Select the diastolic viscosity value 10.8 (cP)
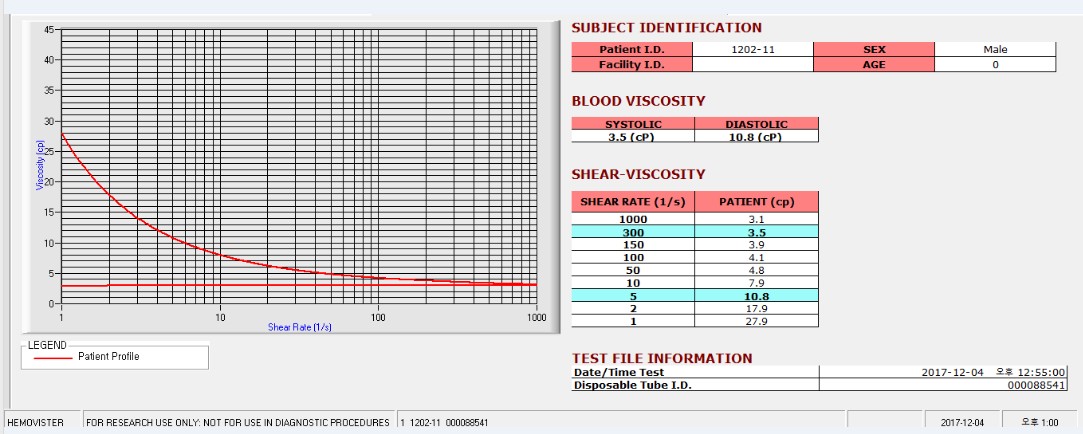This screenshot has height=434, width=1083. [x=756, y=136]
